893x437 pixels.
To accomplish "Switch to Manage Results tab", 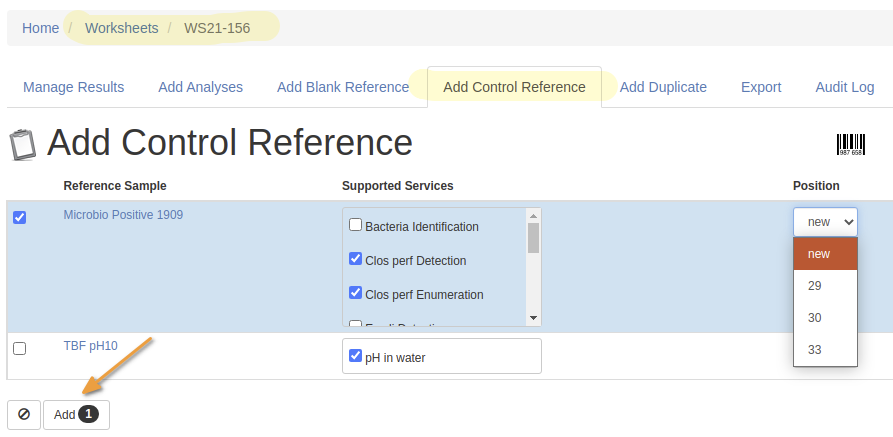I will pos(74,87).
